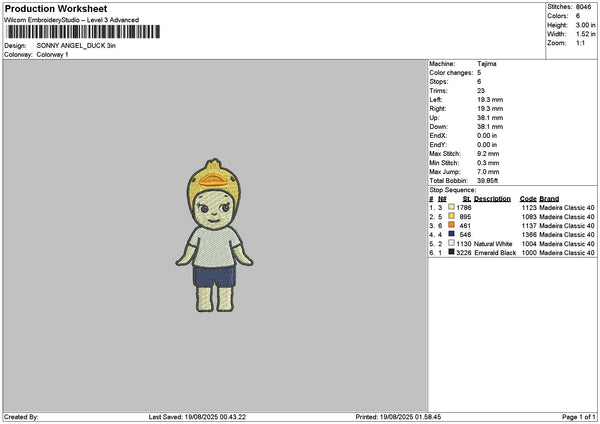Click the navy blue swatch for code 1366
The height and width of the screenshot is (424, 600).
[x=452, y=234]
